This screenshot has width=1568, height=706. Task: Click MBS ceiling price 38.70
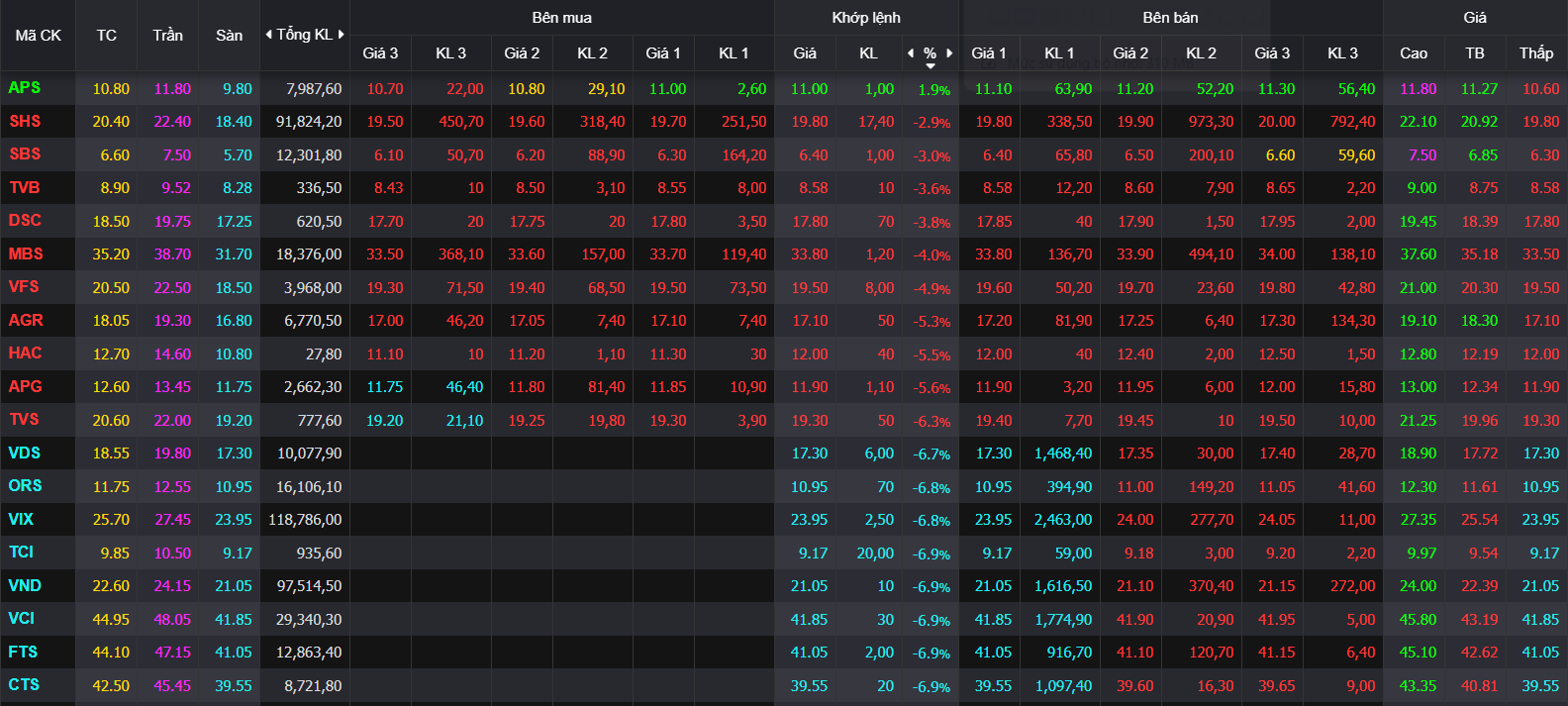coord(172,254)
